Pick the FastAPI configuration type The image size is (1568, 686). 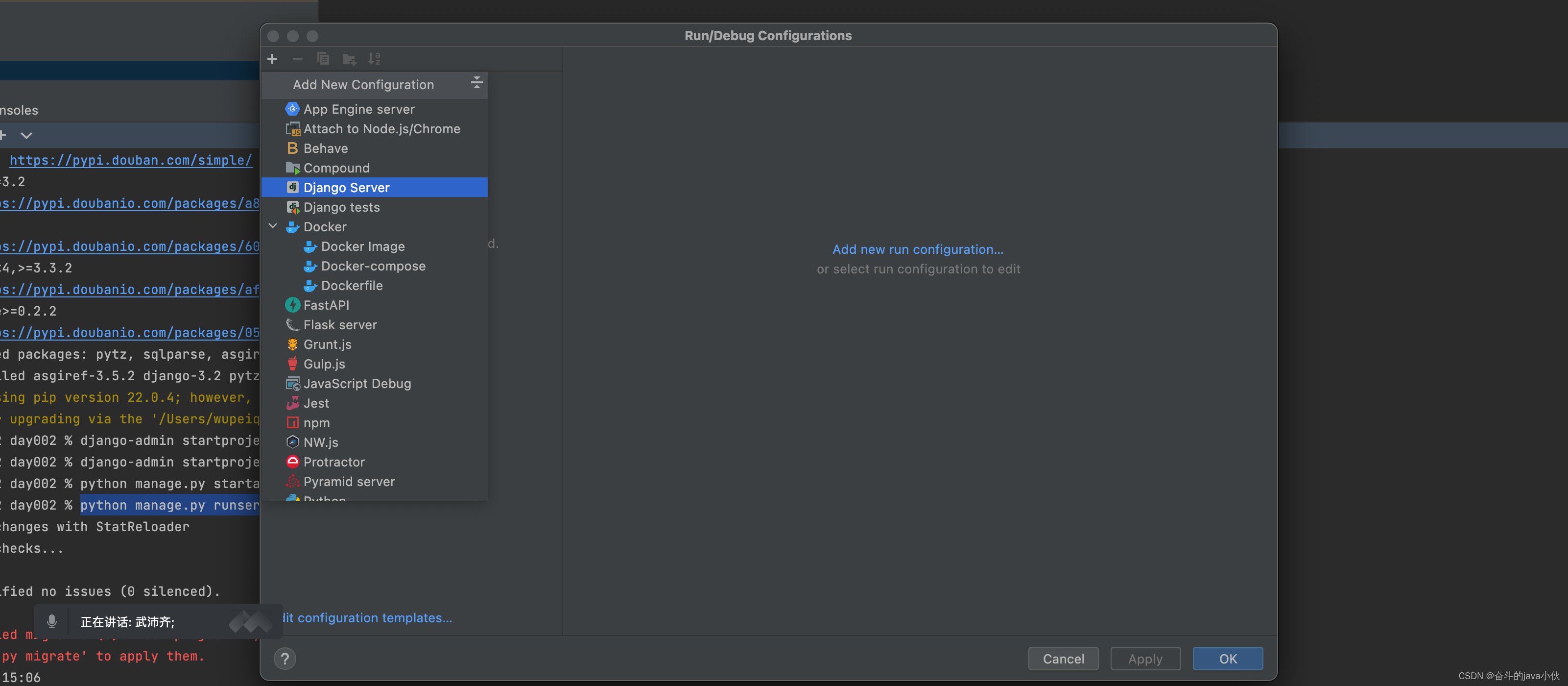point(374,305)
